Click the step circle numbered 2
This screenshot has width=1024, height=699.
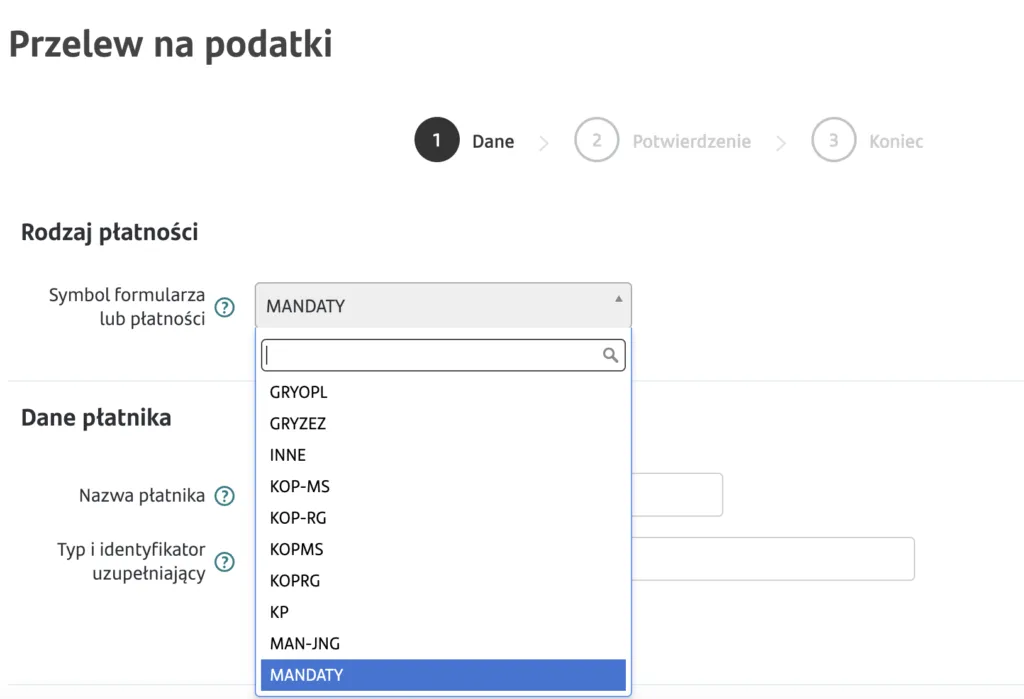pos(597,140)
